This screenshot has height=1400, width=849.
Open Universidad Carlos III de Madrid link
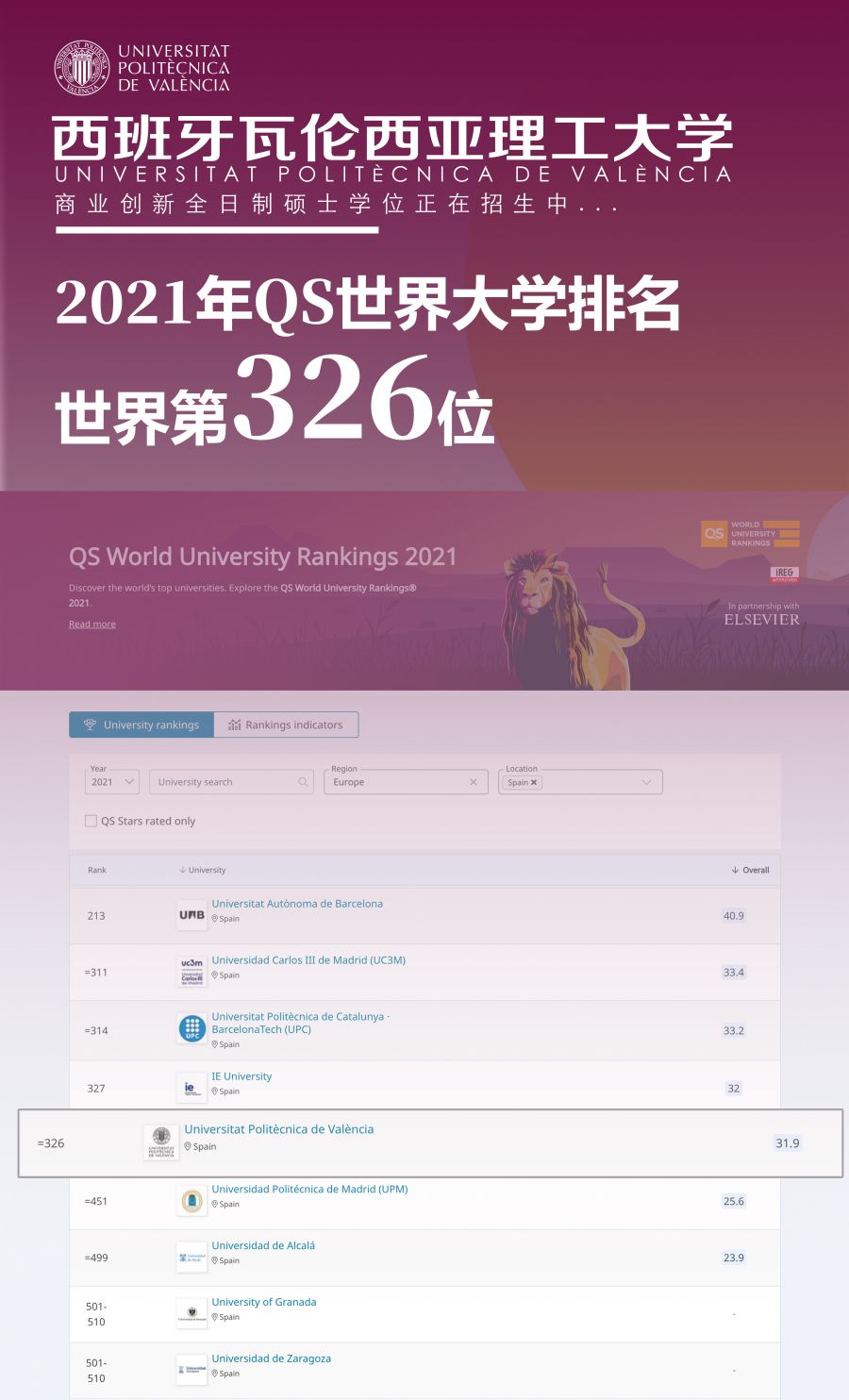[308, 960]
